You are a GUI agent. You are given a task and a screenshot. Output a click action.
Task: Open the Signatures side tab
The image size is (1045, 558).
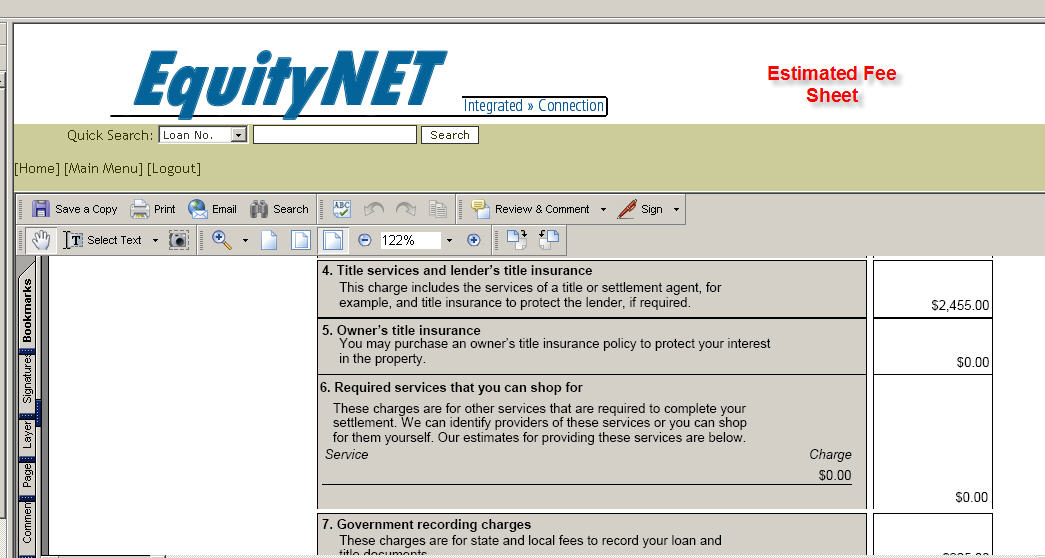click(27, 379)
